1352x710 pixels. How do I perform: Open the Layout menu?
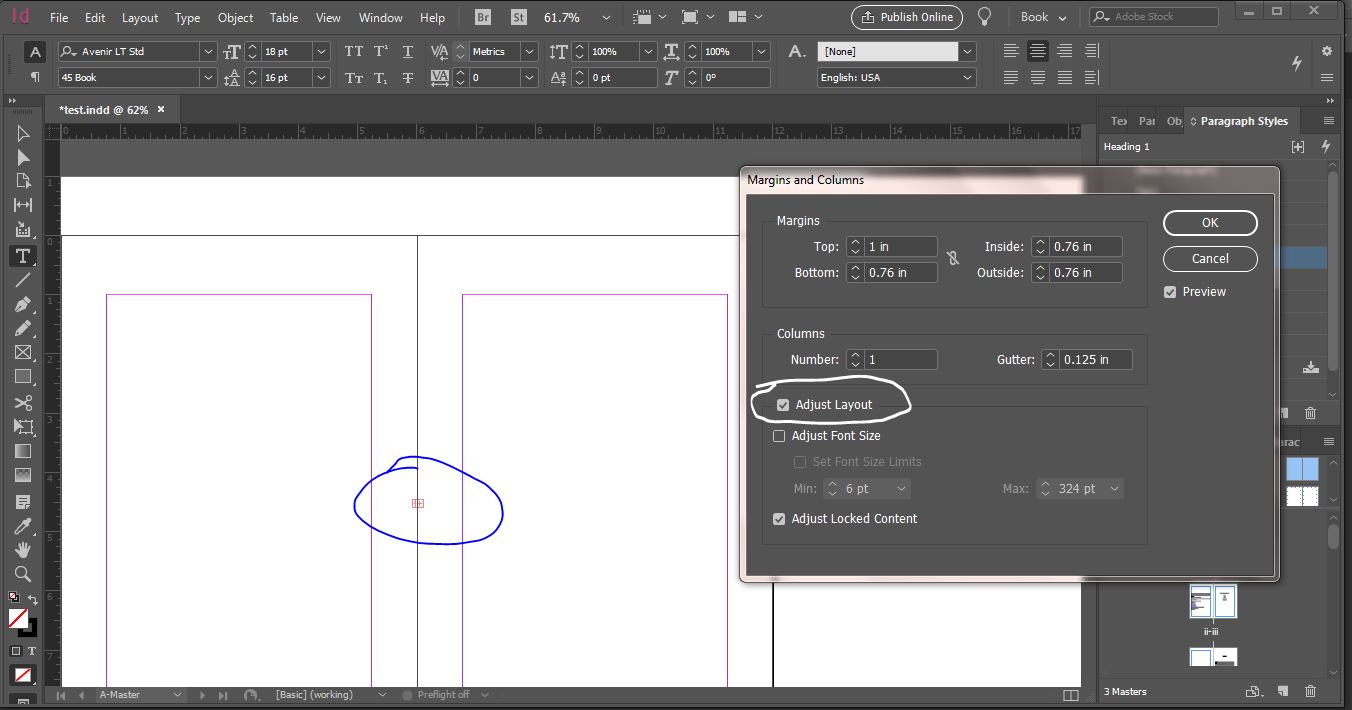point(139,17)
